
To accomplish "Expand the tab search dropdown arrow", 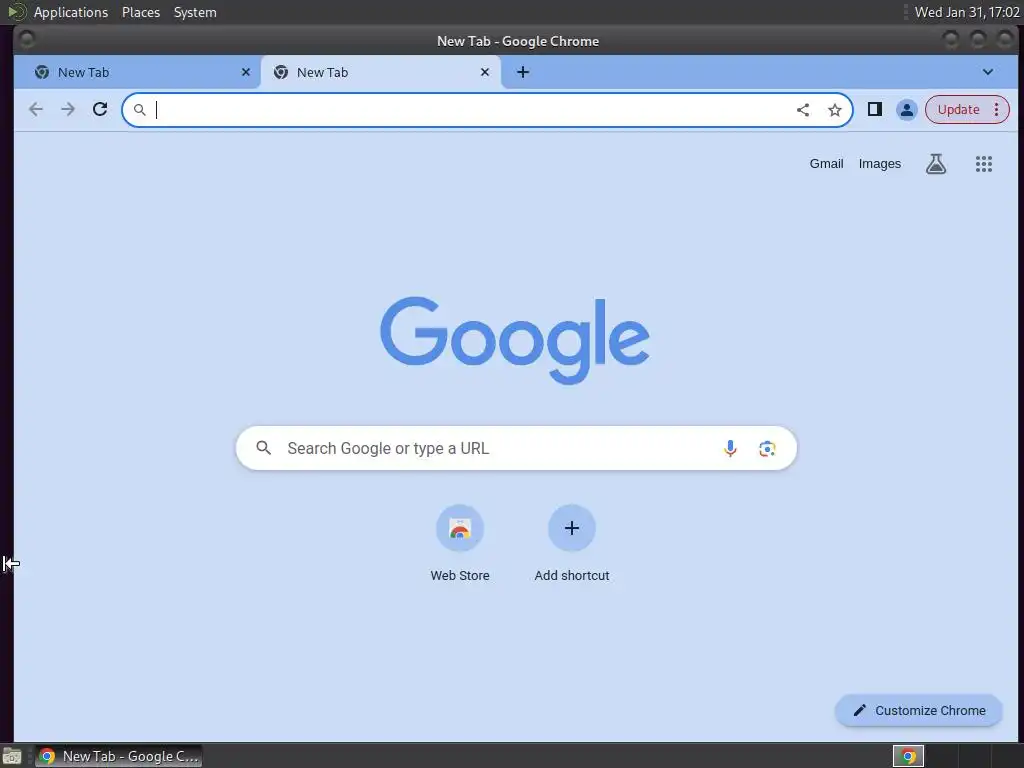I will 987,72.
